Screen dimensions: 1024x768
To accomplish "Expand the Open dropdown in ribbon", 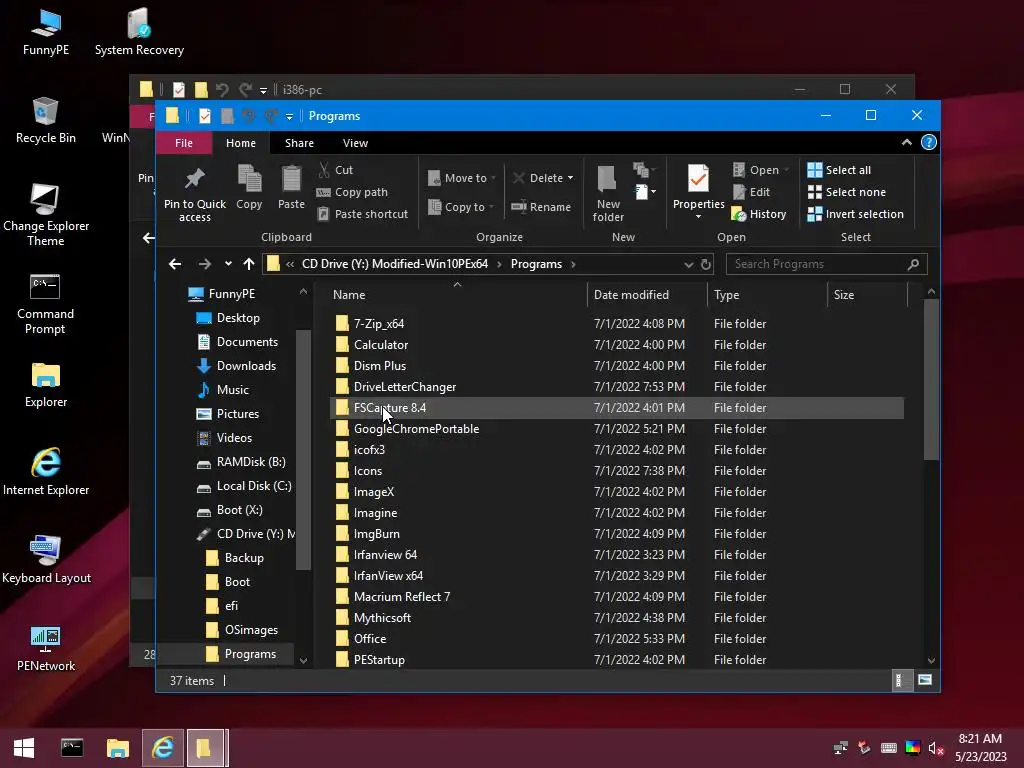I will (786, 170).
